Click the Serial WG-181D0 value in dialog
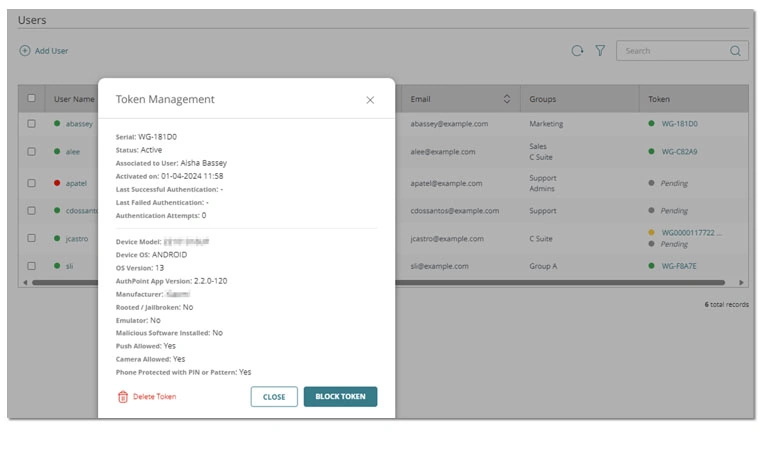 pos(157,137)
